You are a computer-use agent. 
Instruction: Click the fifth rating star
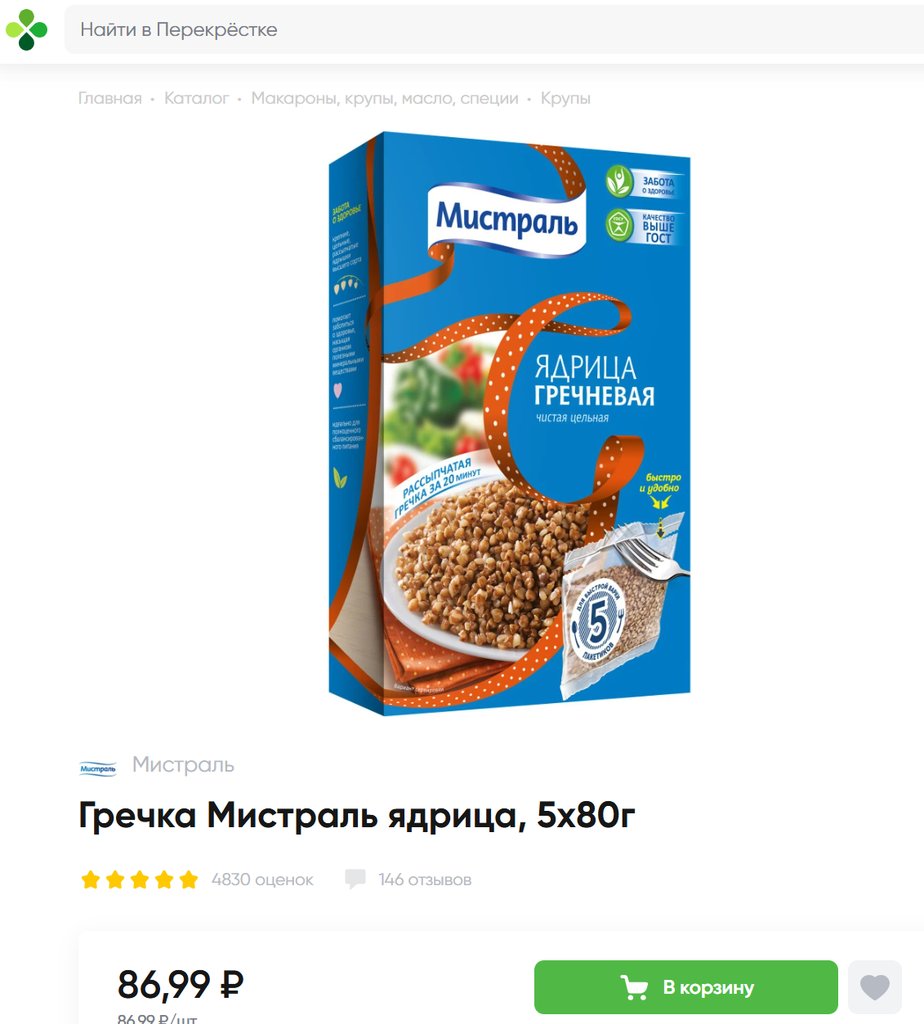(x=189, y=880)
